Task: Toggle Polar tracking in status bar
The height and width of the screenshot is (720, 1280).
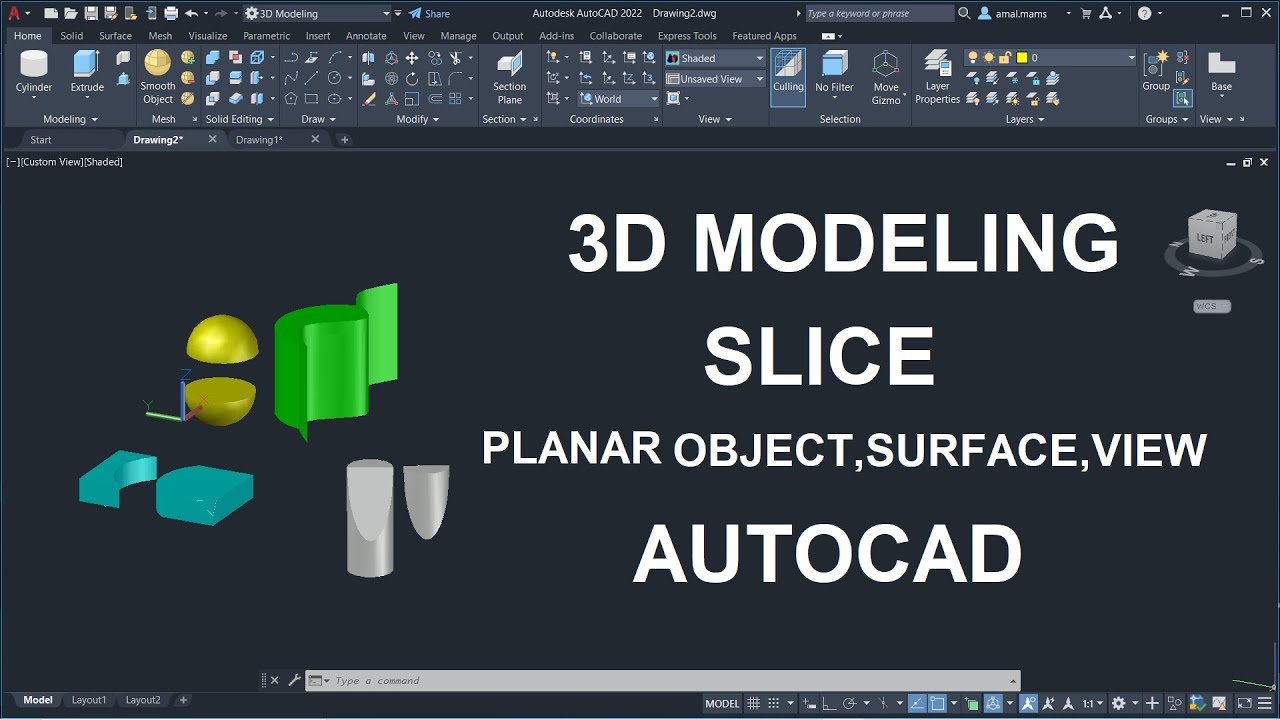Action: (849, 703)
